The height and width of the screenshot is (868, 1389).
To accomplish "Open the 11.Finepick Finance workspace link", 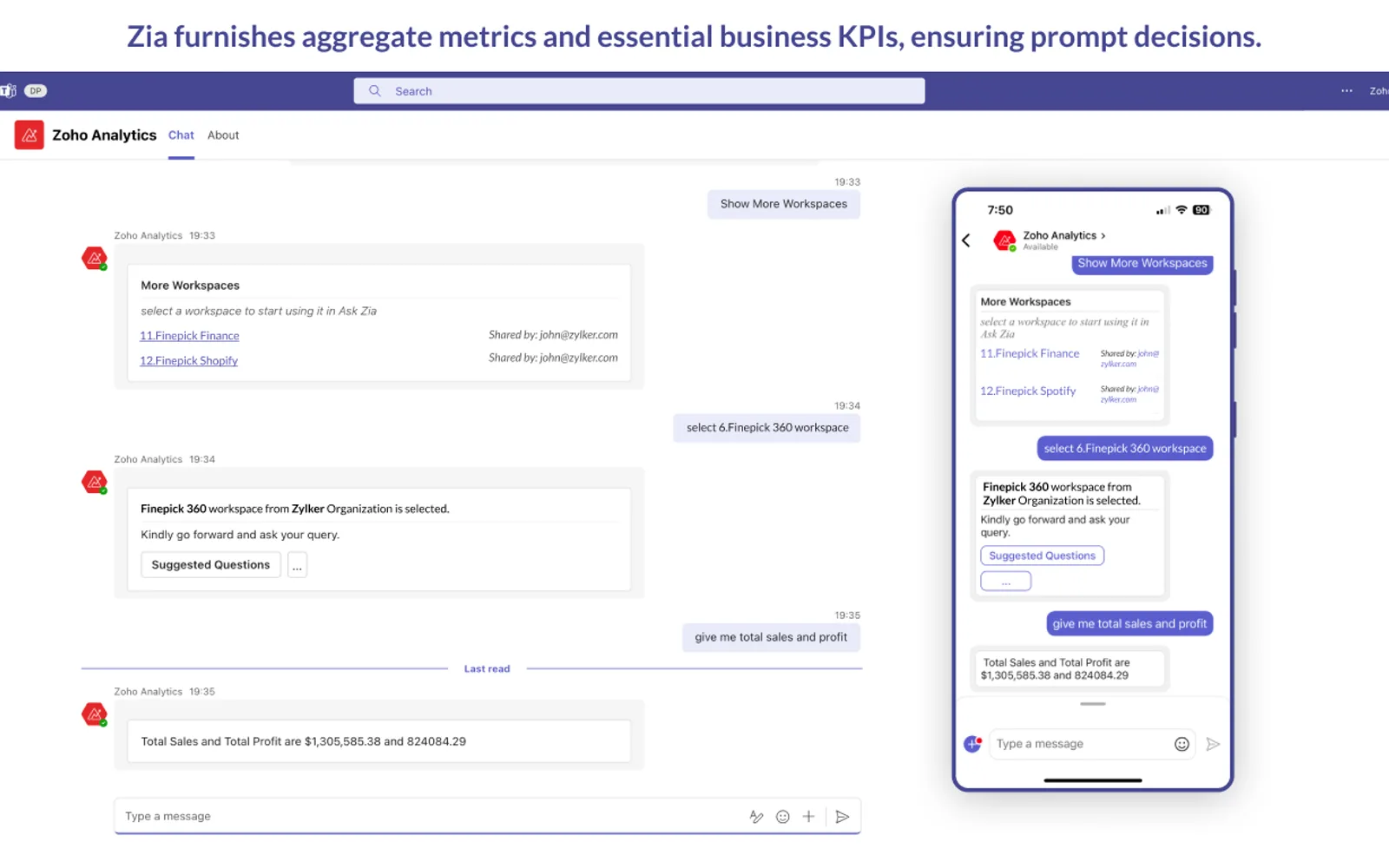I will (x=189, y=336).
